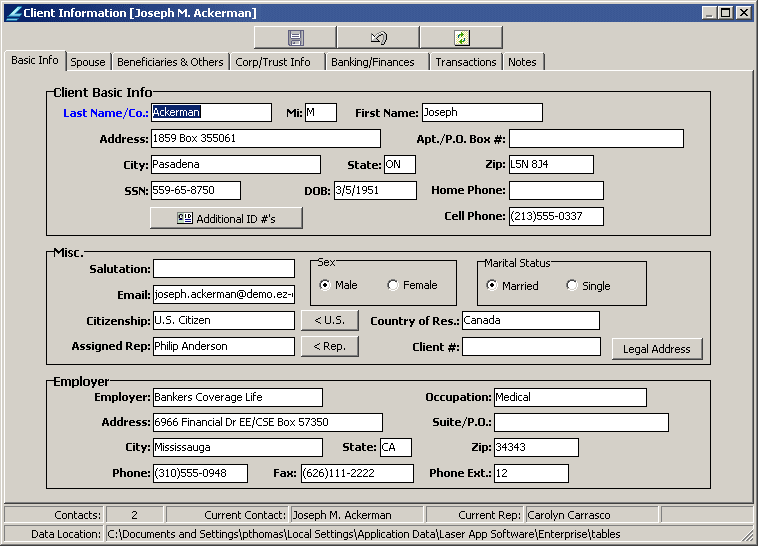Switch to the Spouse tab
The image size is (758, 546).
tap(88, 62)
